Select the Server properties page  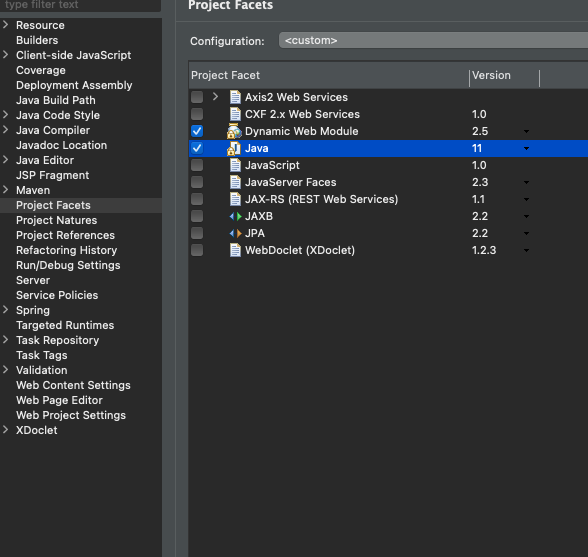pos(33,280)
